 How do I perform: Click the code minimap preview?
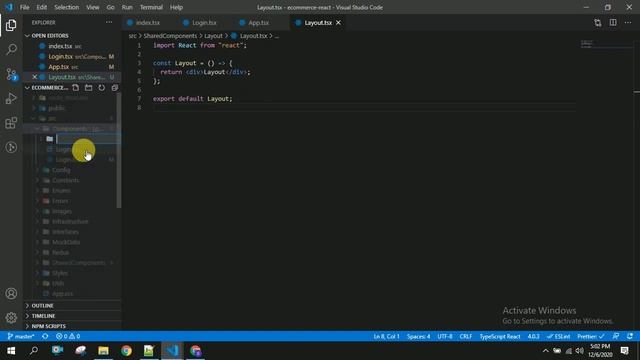click(x=587, y=44)
